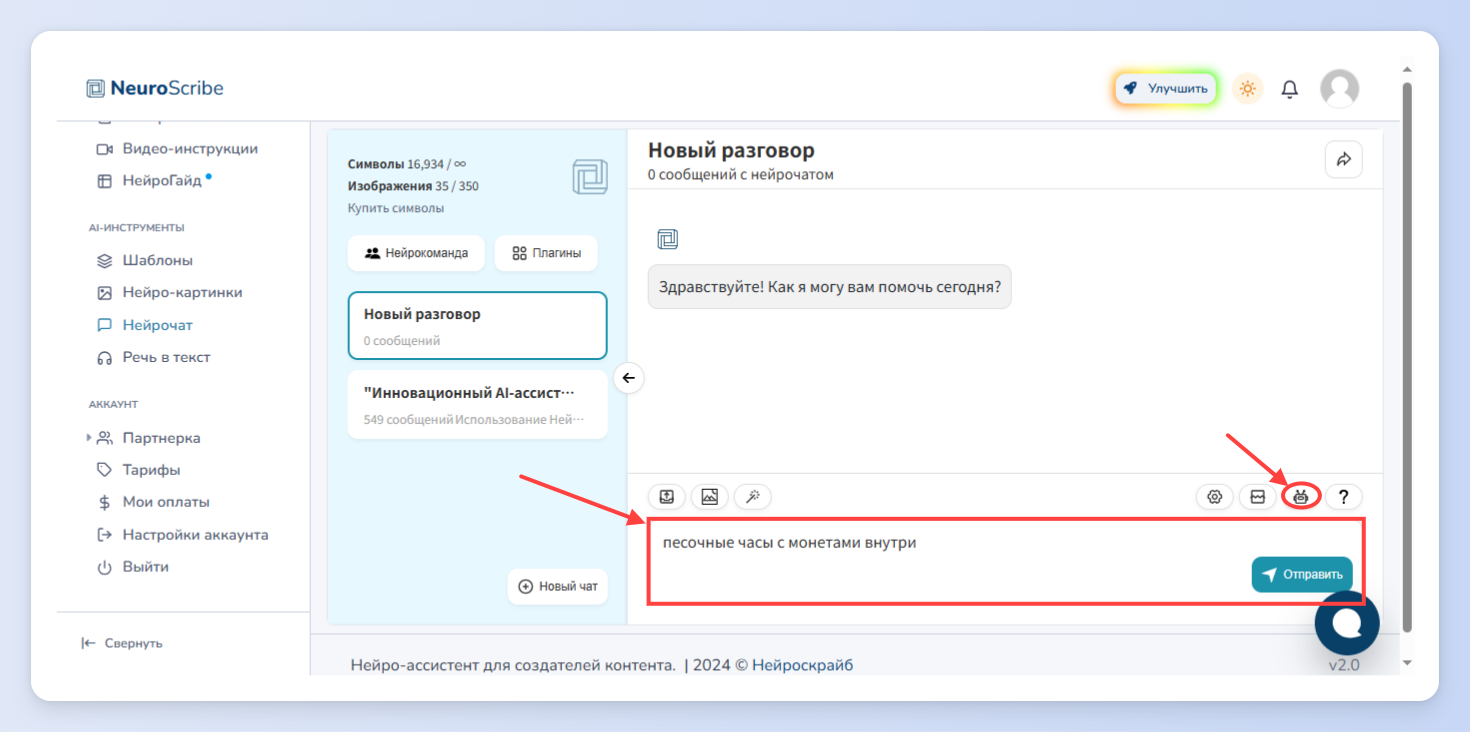
Task: Expand the Партнерка arrow
Action: click(x=88, y=438)
